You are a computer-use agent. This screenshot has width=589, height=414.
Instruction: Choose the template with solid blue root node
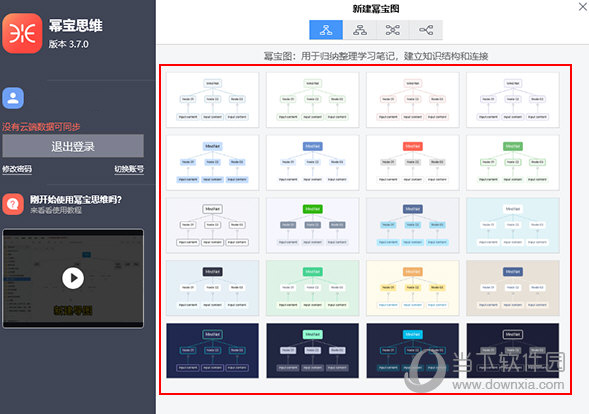pyautogui.click(x=313, y=163)
